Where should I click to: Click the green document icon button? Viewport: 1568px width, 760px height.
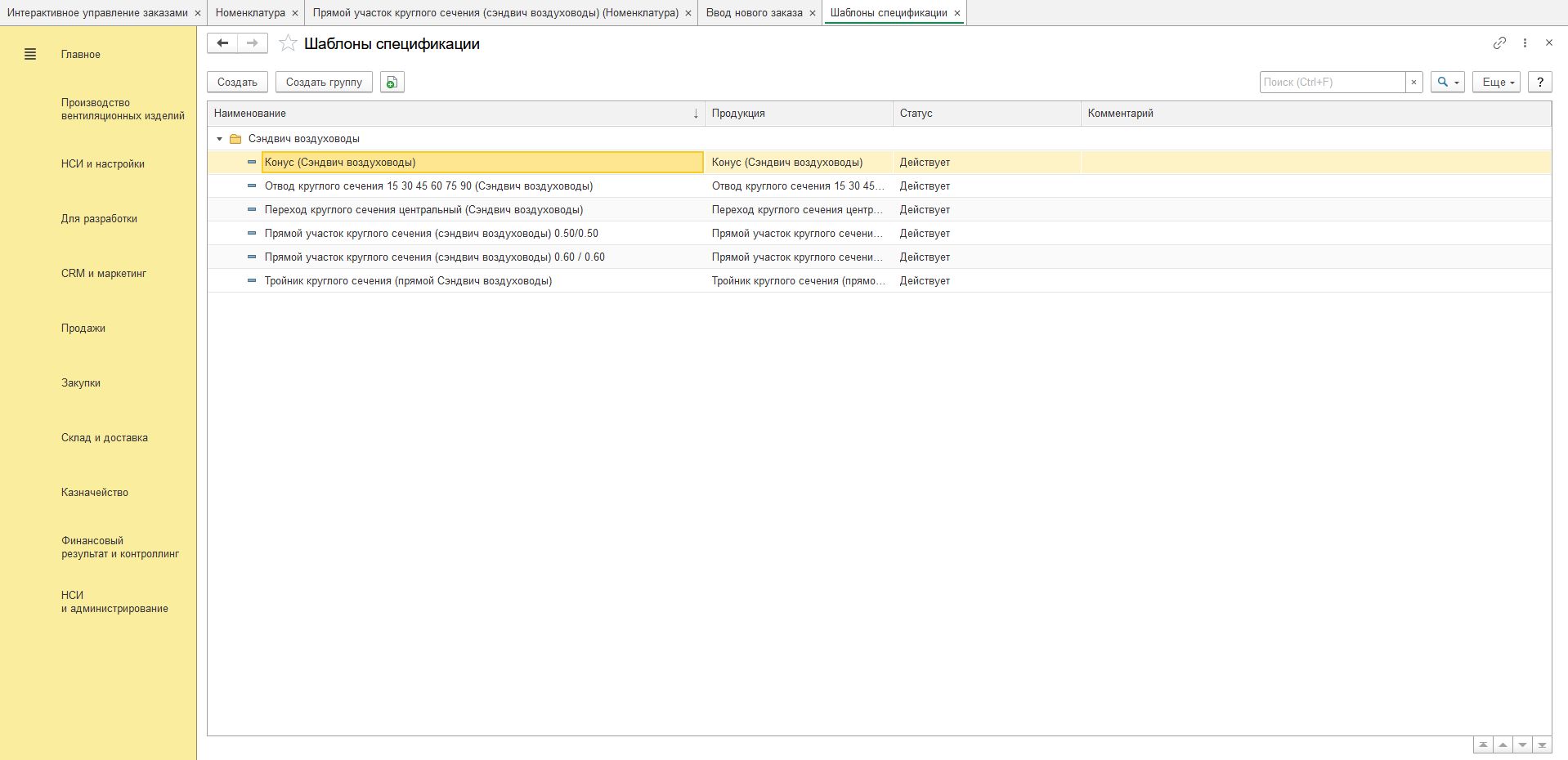pyautogui.click(x=392, y=83)
